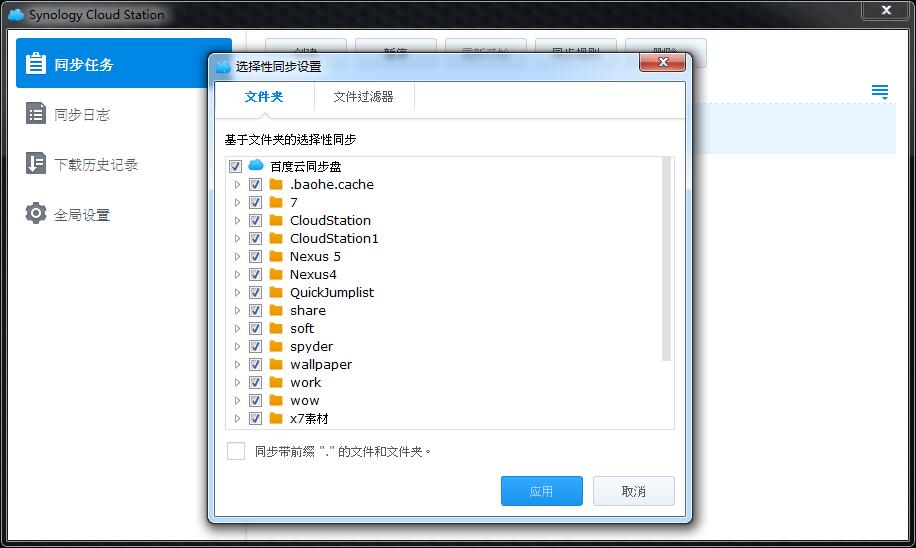Expand the spyder folder

click(x=237, y=346)
